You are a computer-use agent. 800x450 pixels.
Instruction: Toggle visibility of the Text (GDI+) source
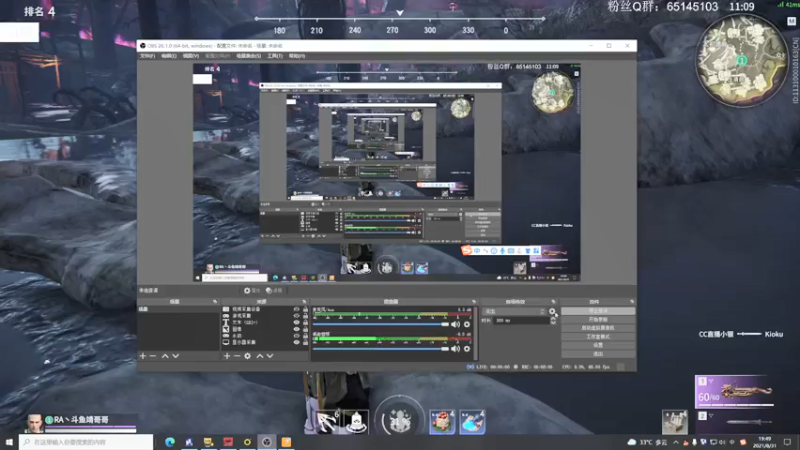(x=296, y=322)
